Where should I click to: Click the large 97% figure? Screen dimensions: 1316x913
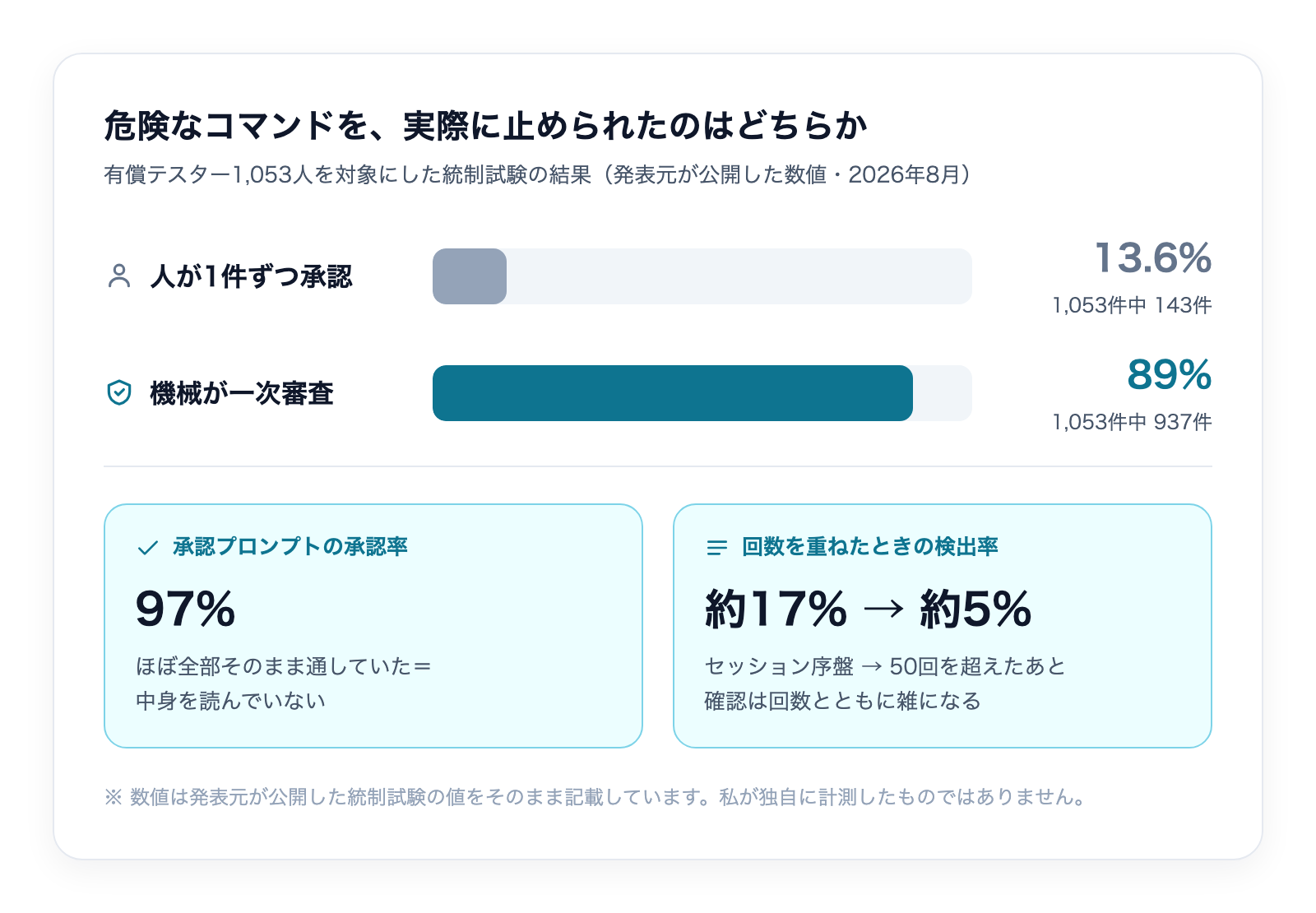click(186, 609)
